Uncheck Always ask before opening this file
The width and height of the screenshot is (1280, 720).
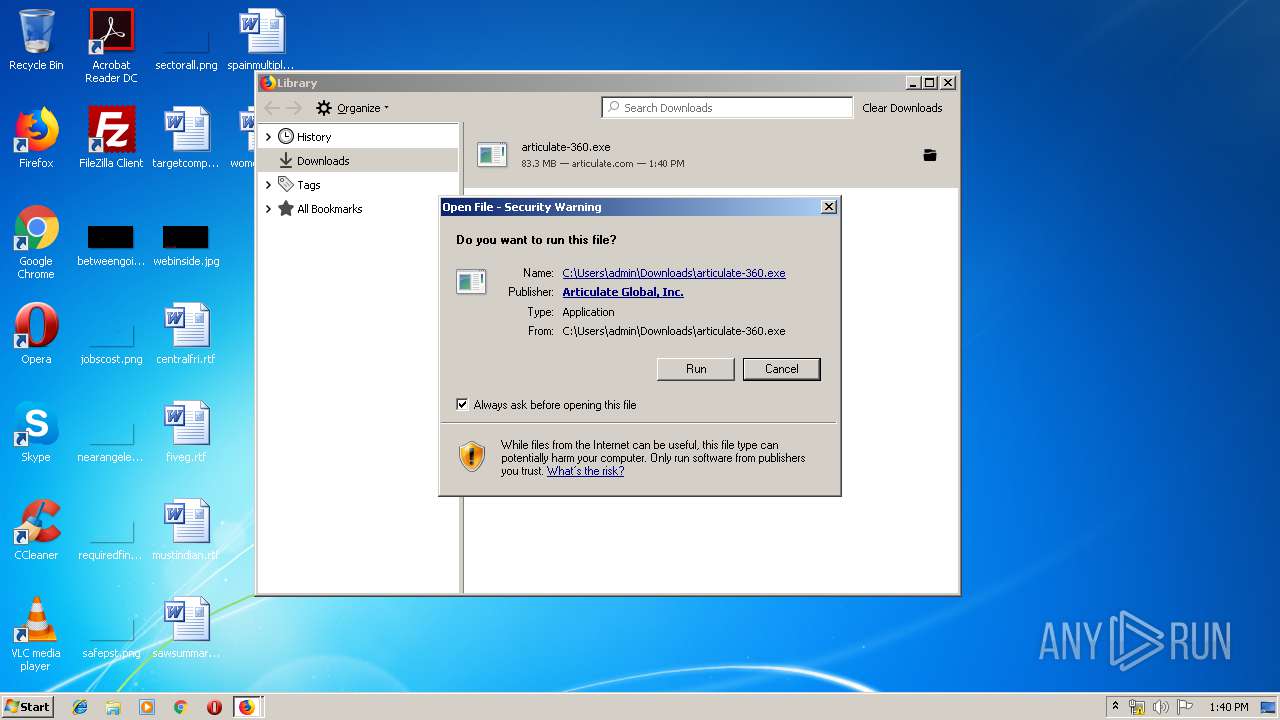click(462, 405)
